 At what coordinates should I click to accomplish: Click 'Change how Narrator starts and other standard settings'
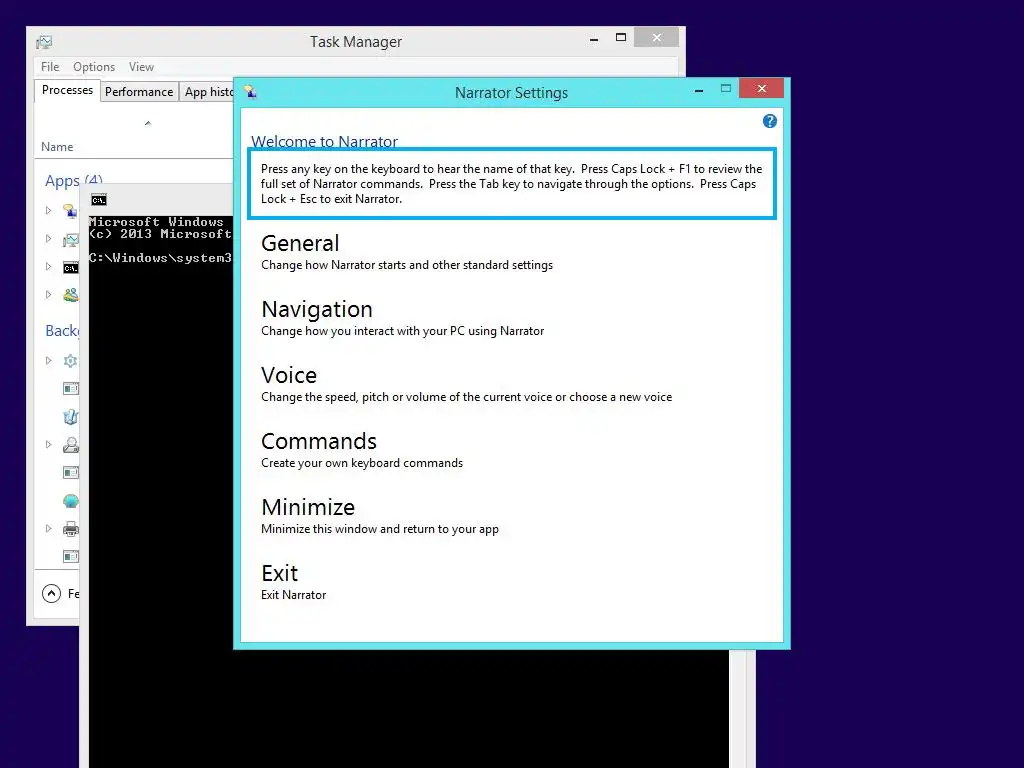pos(407,265)
